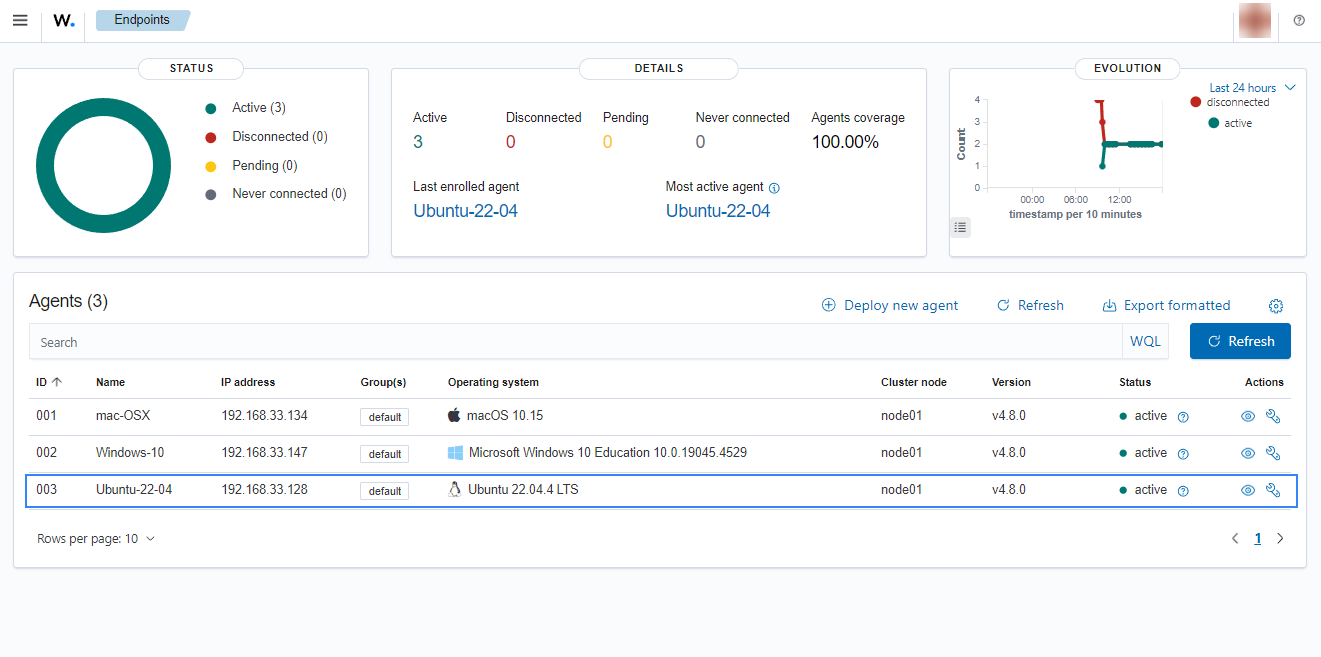Expand the default group chip on Ubuntu-22-04 row
The height and width of the screenshot is (657, 1321).
(384, 490)
